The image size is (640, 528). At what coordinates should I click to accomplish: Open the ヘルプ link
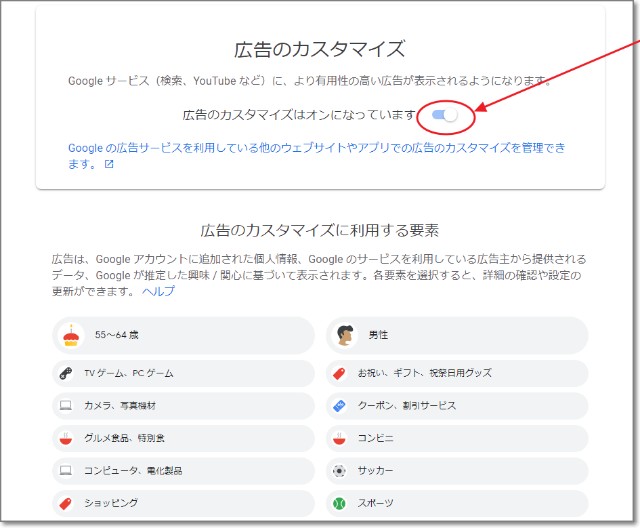pos(158,291)
